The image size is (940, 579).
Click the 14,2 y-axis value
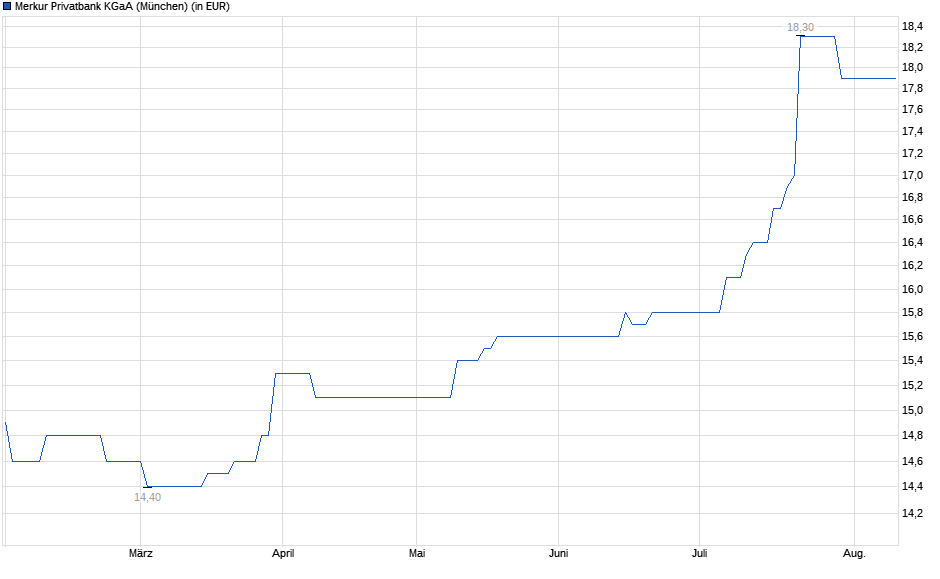(x=912, y=514)
